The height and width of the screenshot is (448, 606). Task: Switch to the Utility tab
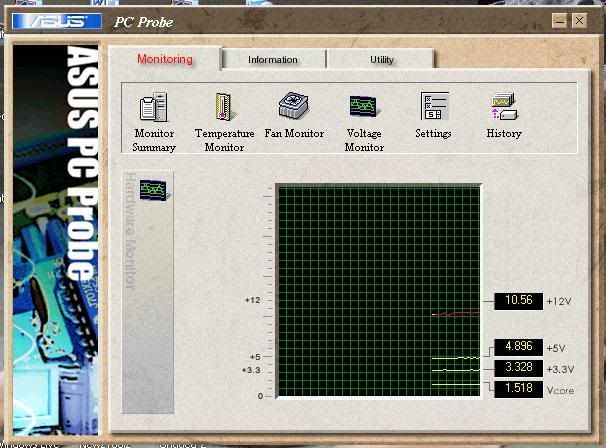click(x=382, y=60)
